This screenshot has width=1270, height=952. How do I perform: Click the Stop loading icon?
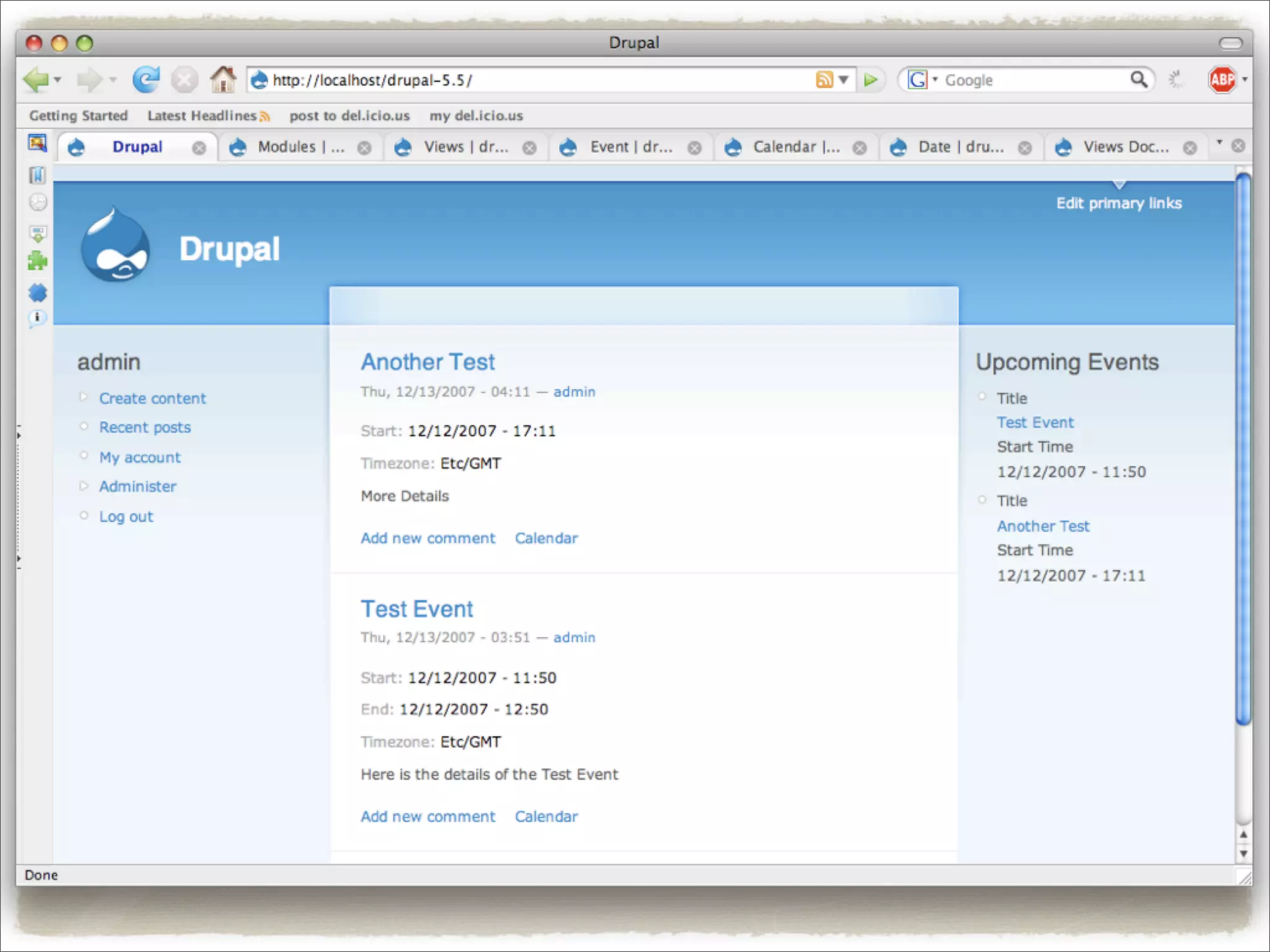184,80
